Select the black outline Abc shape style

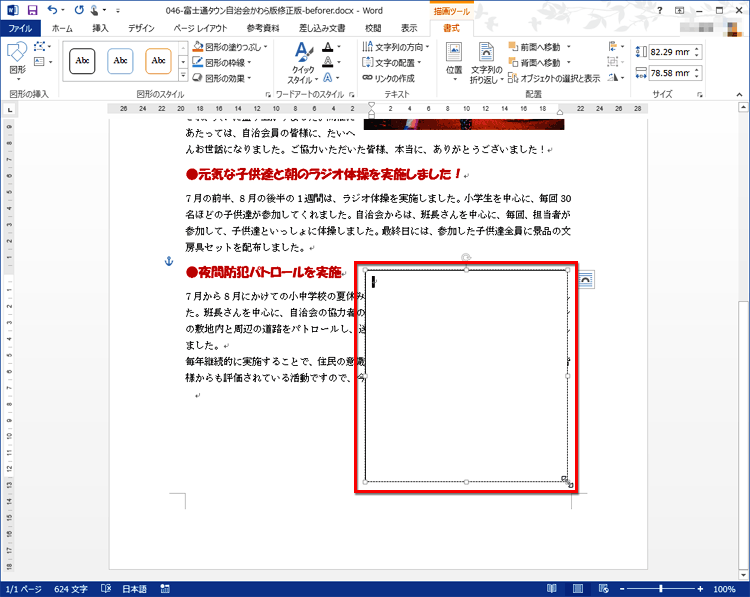click(x=82, y=61)
